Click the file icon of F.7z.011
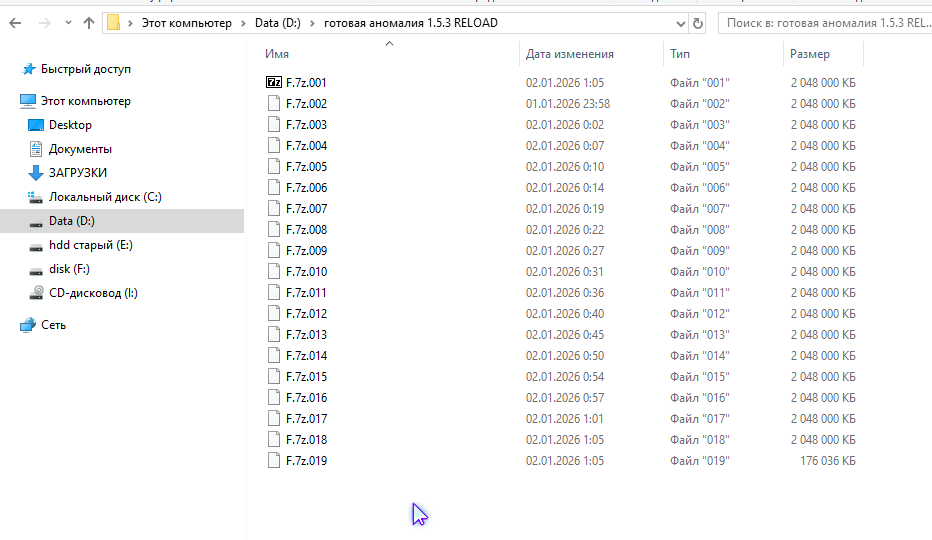This screenshot has width=932, height=540. pyautogui.click(x=273, y=293)
